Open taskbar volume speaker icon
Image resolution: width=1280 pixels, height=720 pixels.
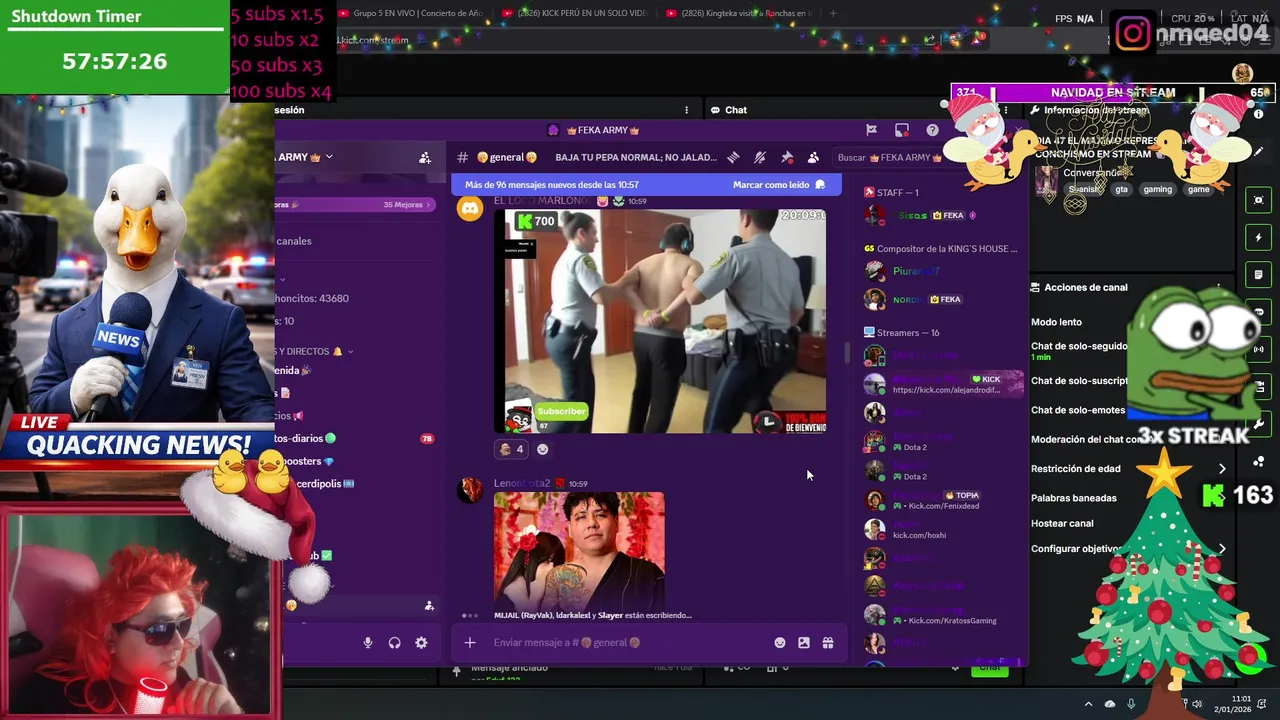[1196, 704]
